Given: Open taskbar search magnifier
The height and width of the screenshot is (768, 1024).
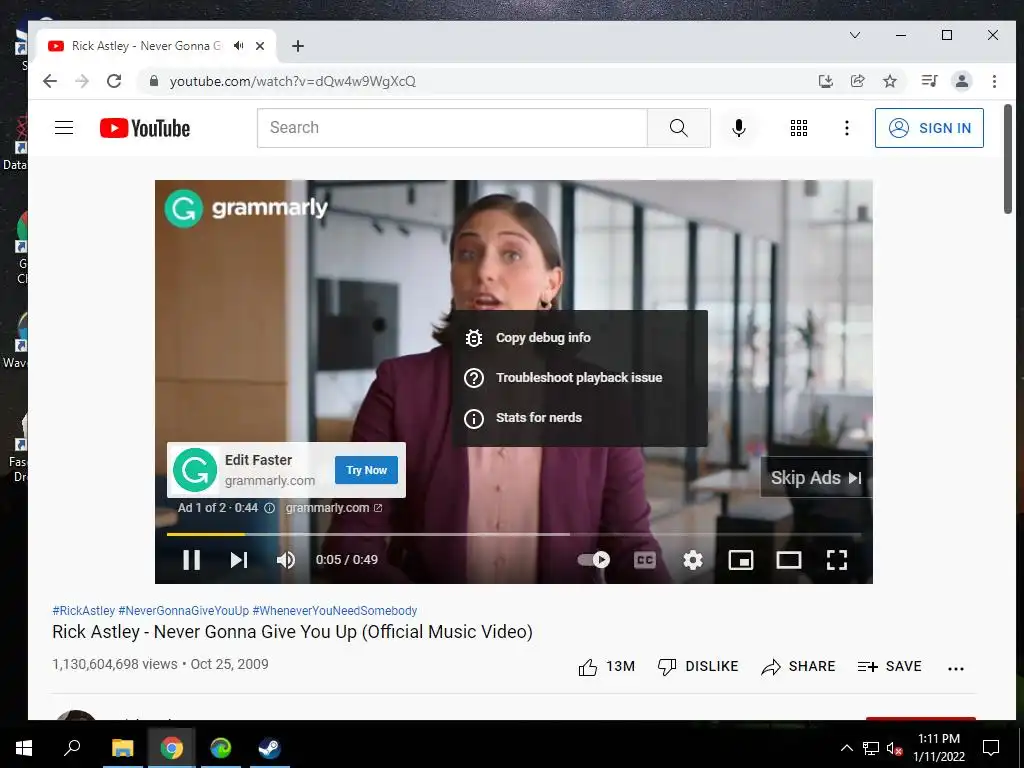Looking at the screenshot, I should [x=72, y=748].
